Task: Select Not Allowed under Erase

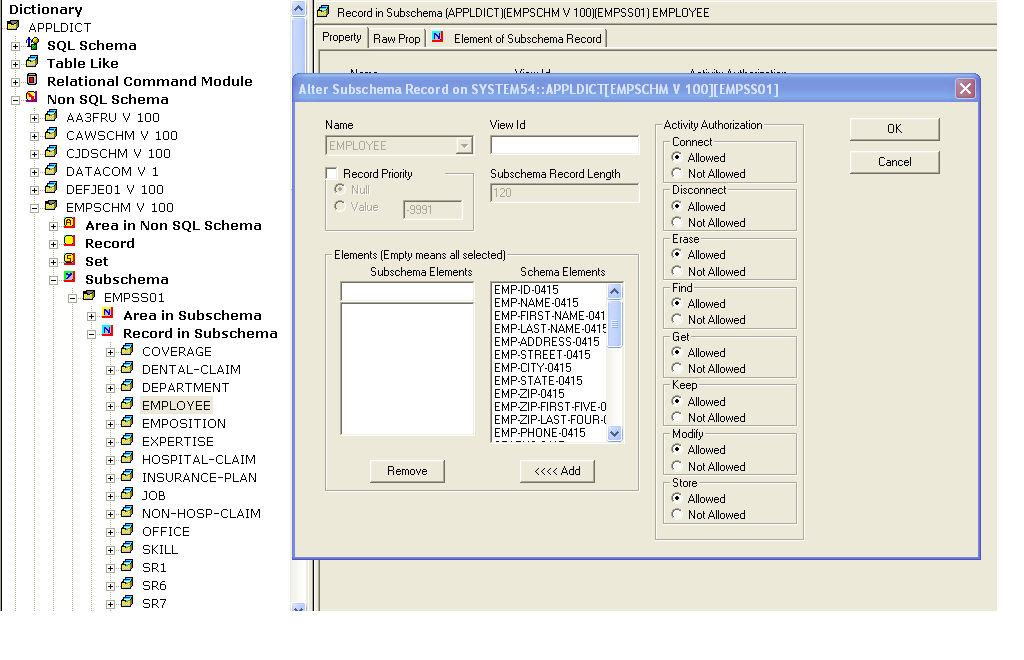Action: coord(677,271)
